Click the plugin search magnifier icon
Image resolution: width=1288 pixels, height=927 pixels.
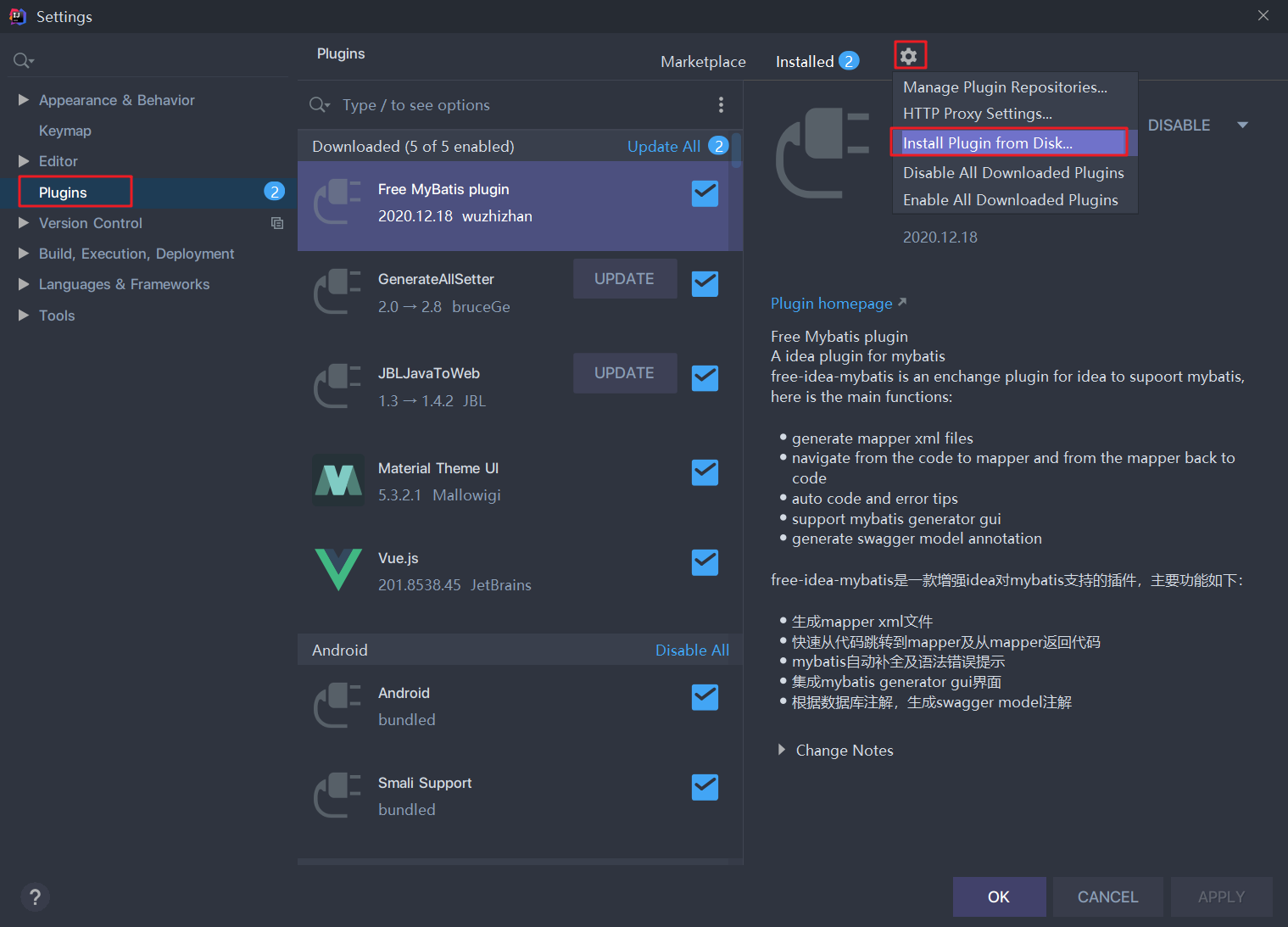tap(319, 104)
